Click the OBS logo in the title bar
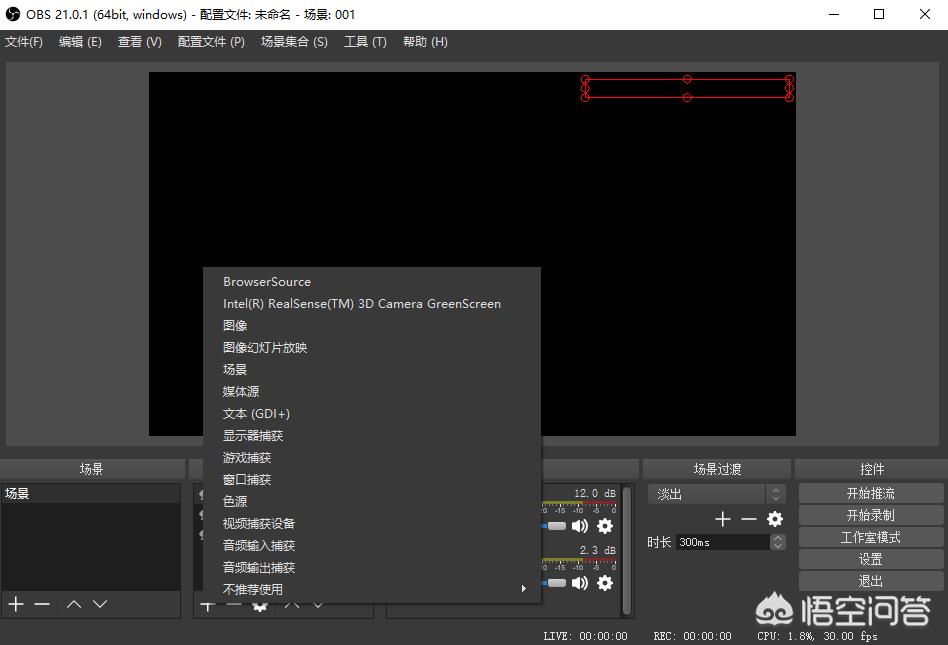 [13, 14]
